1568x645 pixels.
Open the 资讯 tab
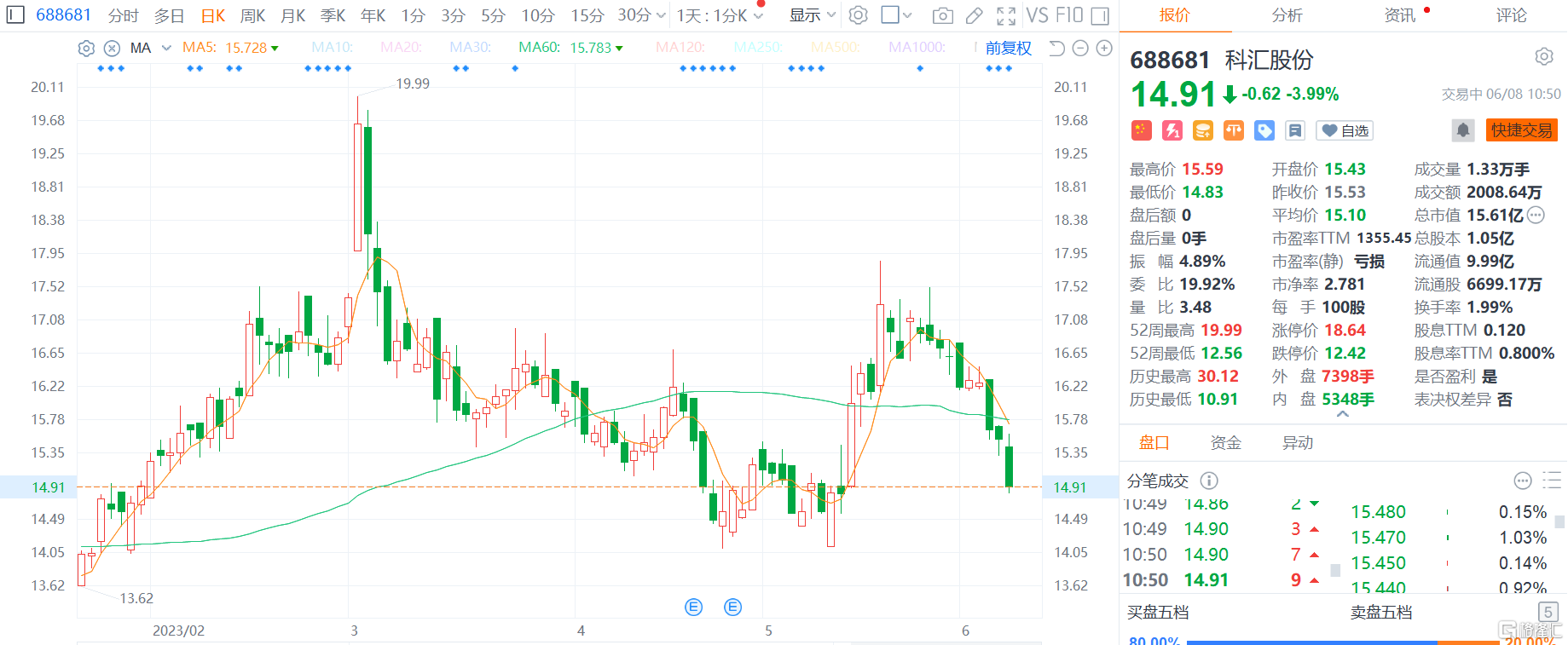(1399, 15)
